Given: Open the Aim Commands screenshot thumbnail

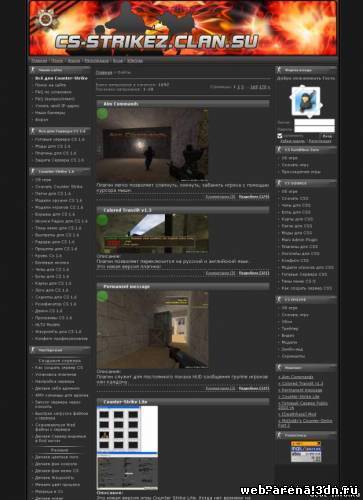Looking at the screenshot, I should [152, 145].
